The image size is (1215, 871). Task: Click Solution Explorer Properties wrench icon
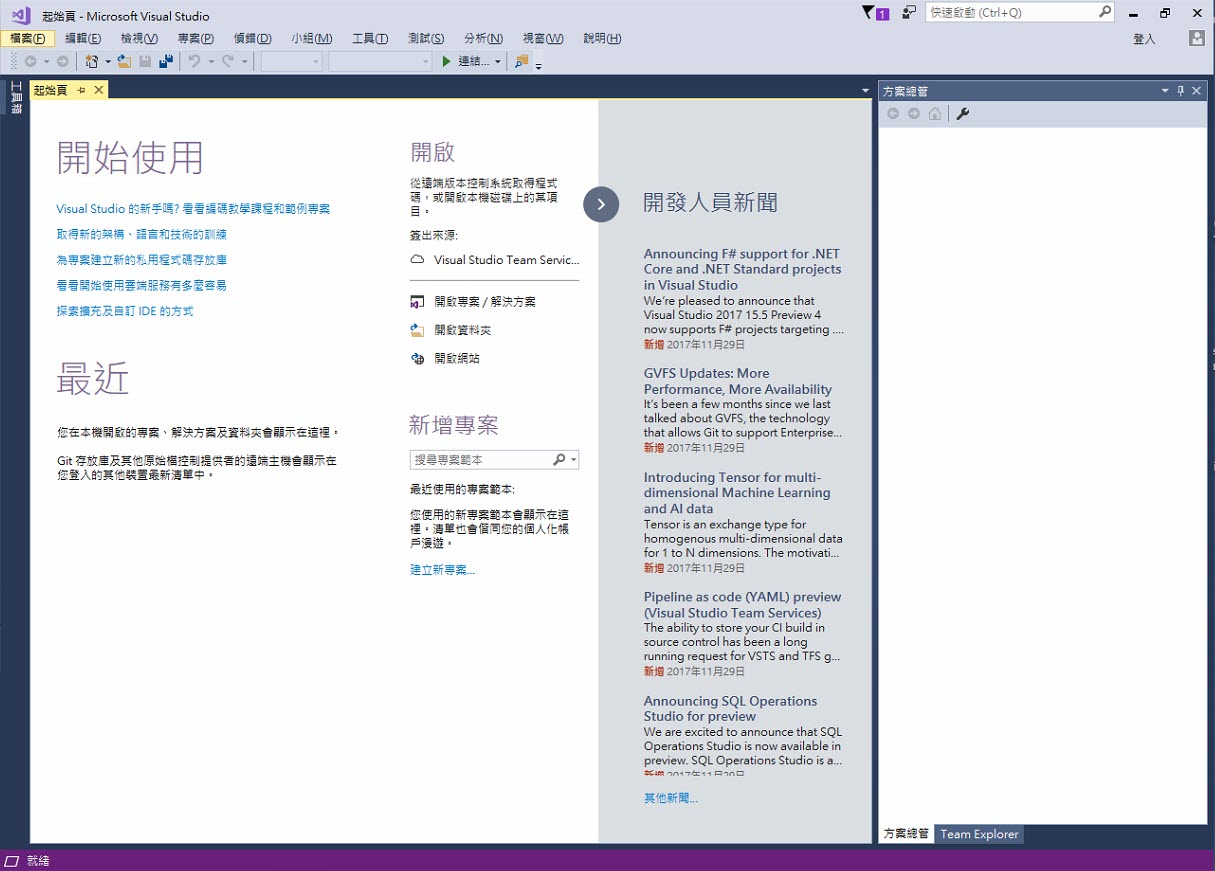963,114
